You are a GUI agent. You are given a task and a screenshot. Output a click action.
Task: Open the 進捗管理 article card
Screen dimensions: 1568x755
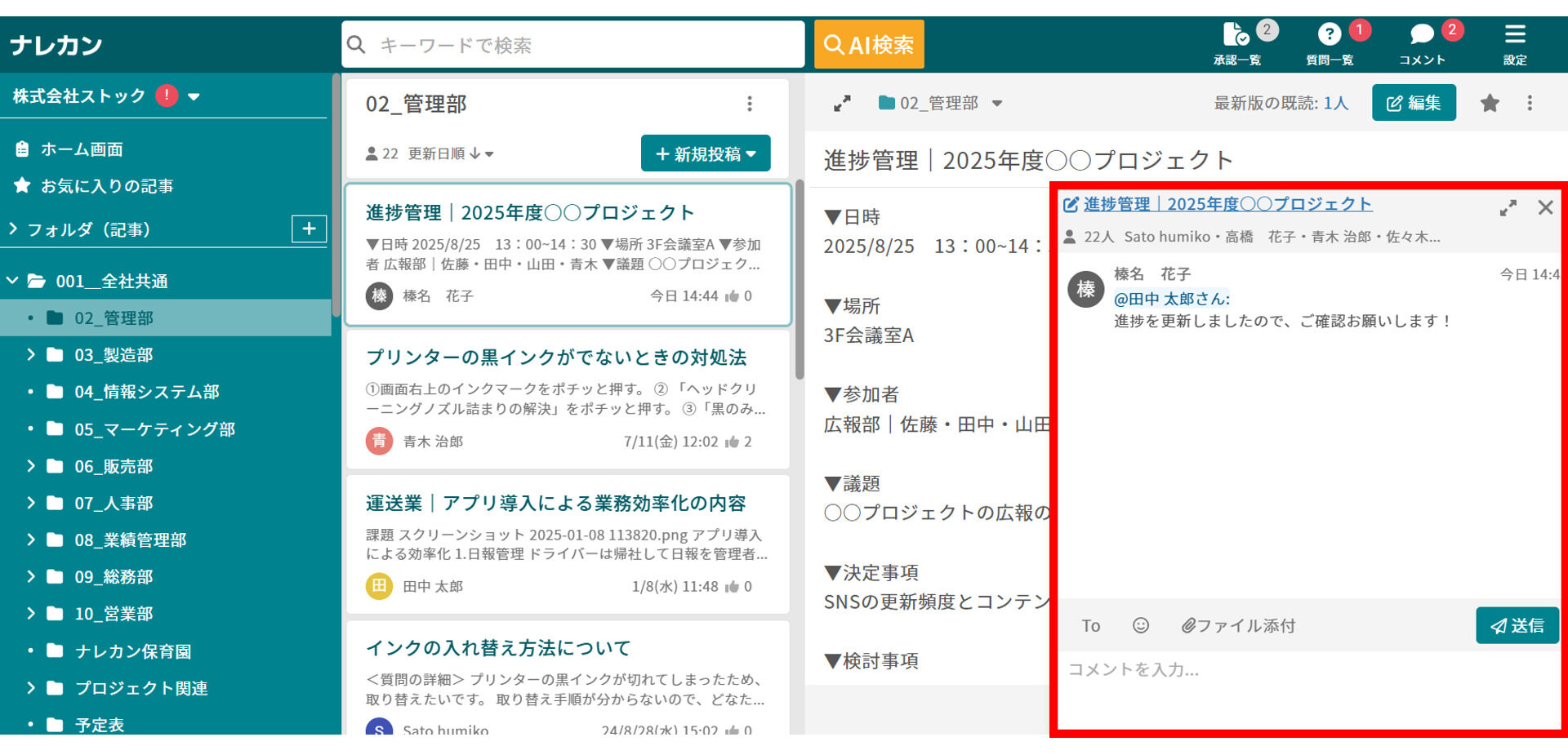pos(568,254)
